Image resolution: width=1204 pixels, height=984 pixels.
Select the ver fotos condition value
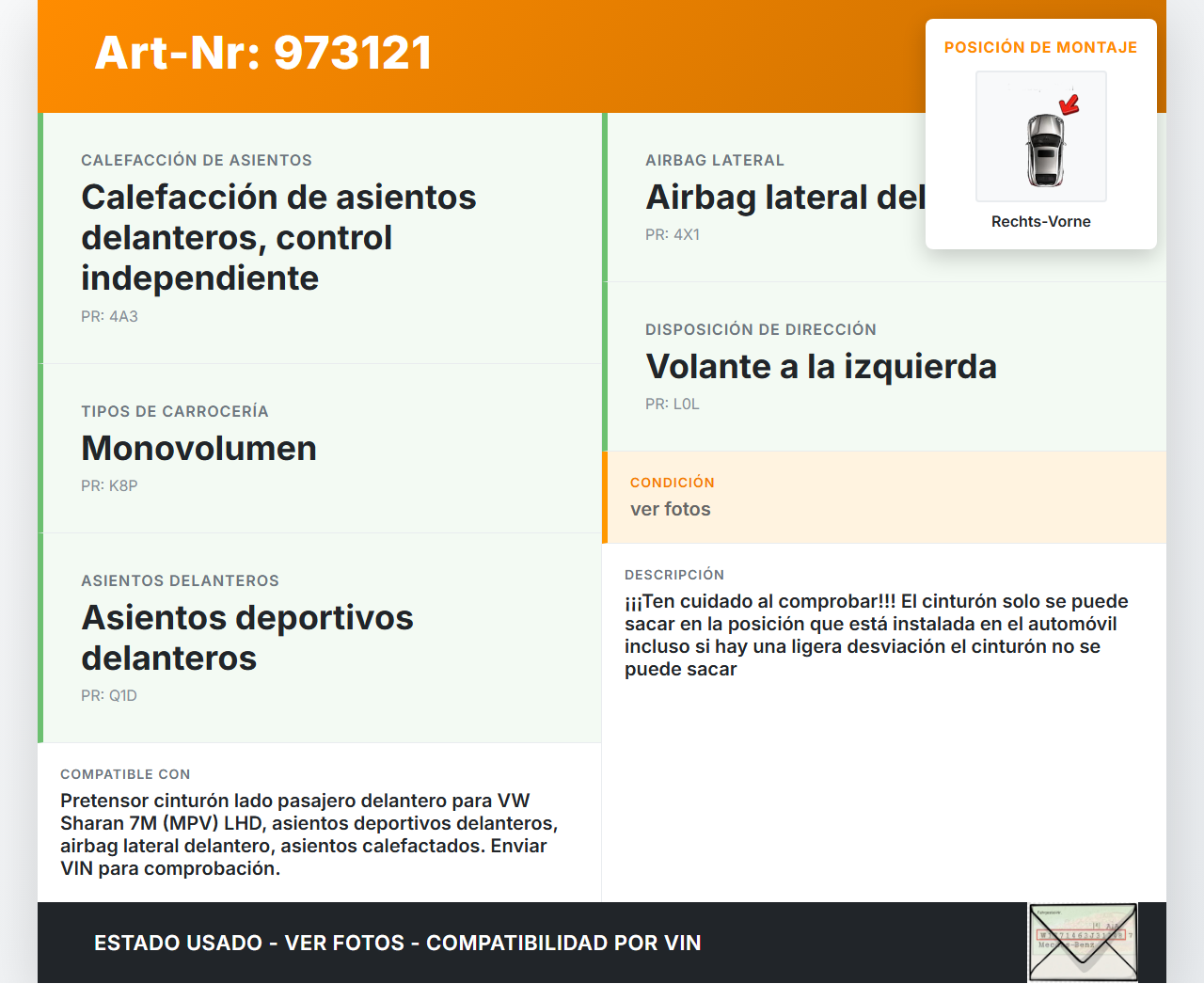point(671,509)
